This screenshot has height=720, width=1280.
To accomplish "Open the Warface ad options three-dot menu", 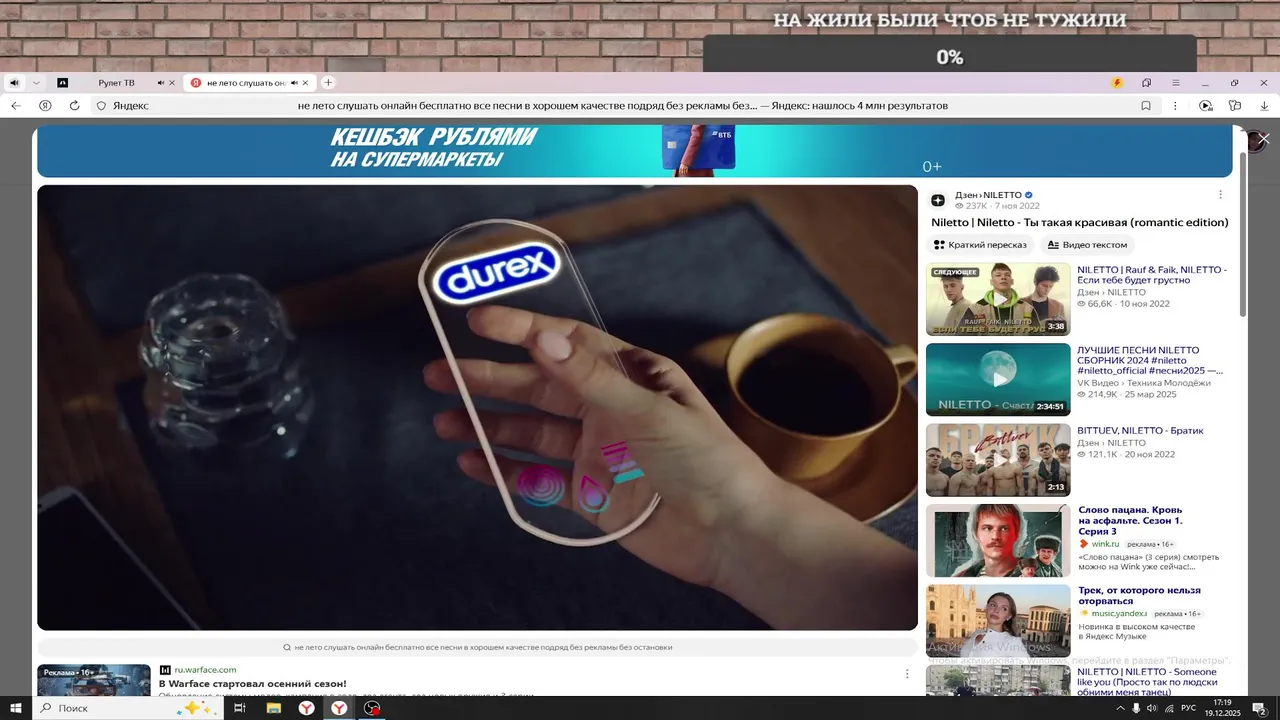I will 907,674.
